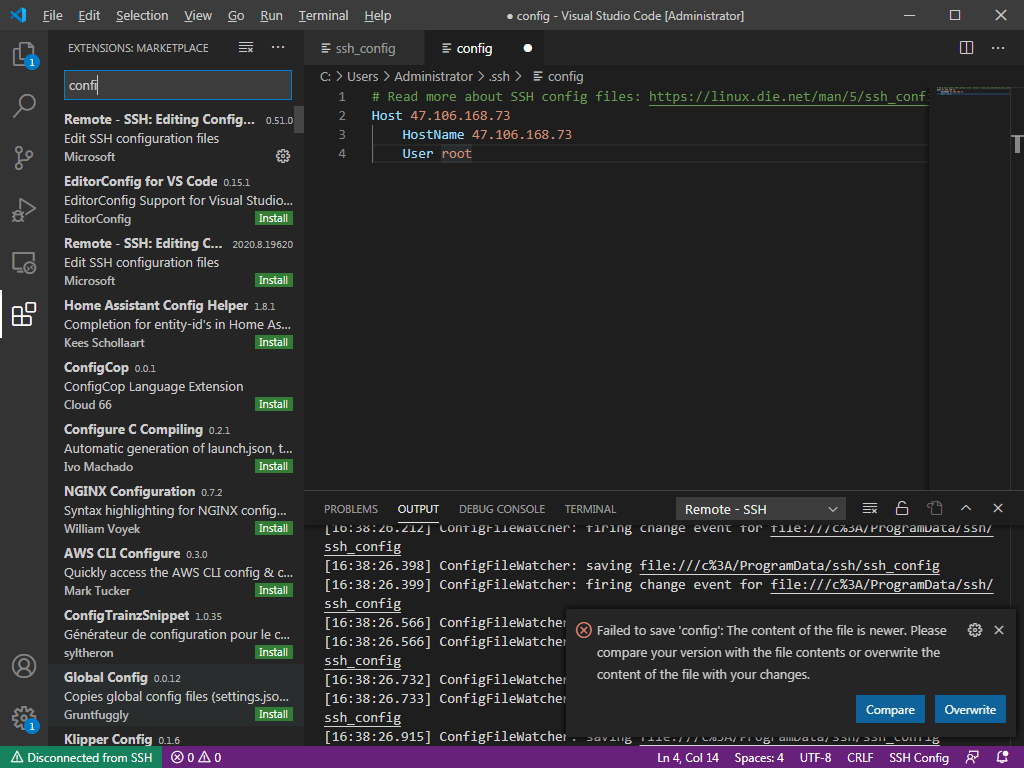Open the Run and Debug view
This screenshot has width=1024, height=768.
click(24, 210)
